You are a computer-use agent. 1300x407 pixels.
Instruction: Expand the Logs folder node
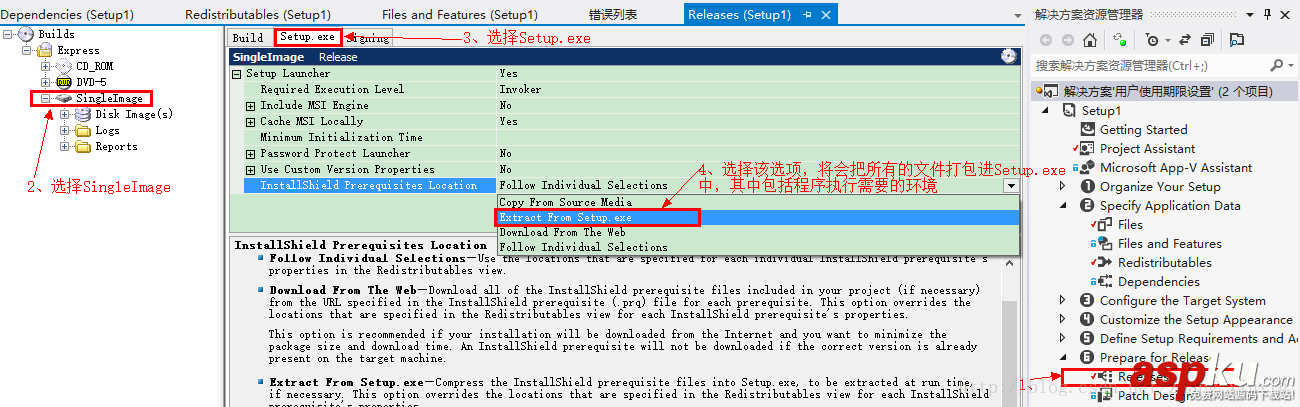pyautogui.click(x=65, y=130)
